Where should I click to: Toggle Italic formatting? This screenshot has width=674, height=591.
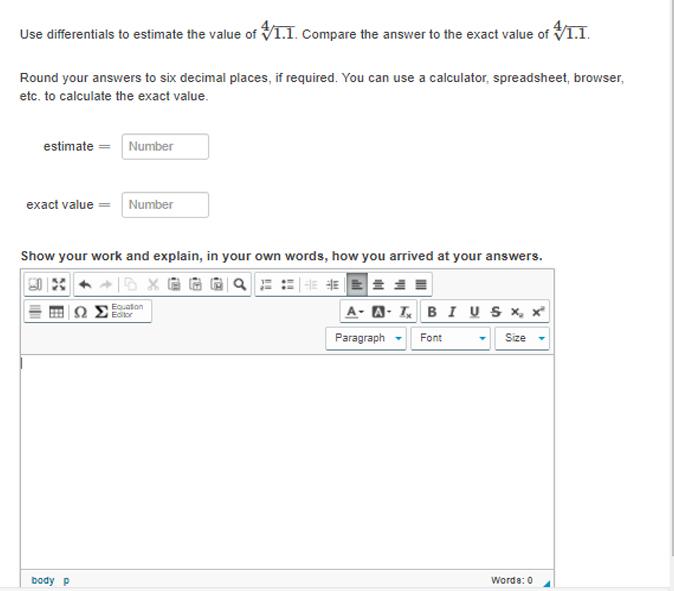pyautogui.click(x=452, y=312)
